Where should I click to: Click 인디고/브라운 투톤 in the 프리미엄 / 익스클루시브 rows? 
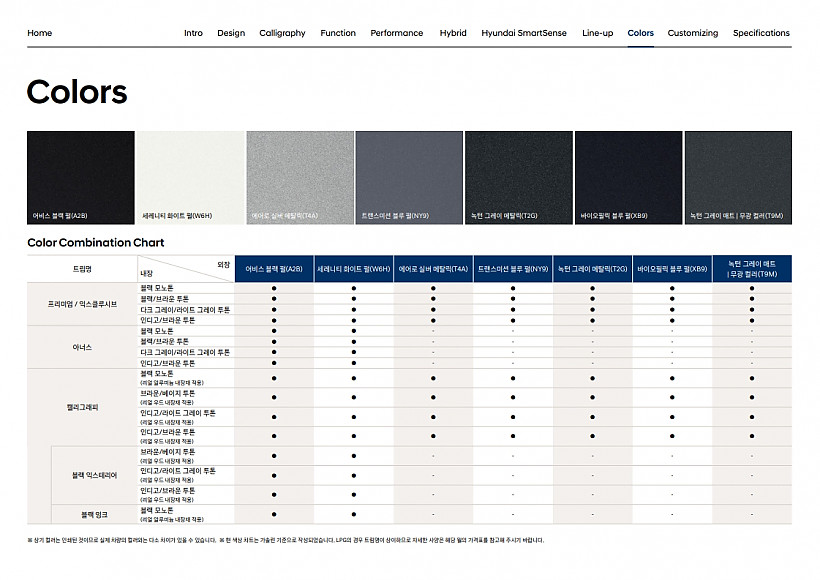tap(167, 320)
